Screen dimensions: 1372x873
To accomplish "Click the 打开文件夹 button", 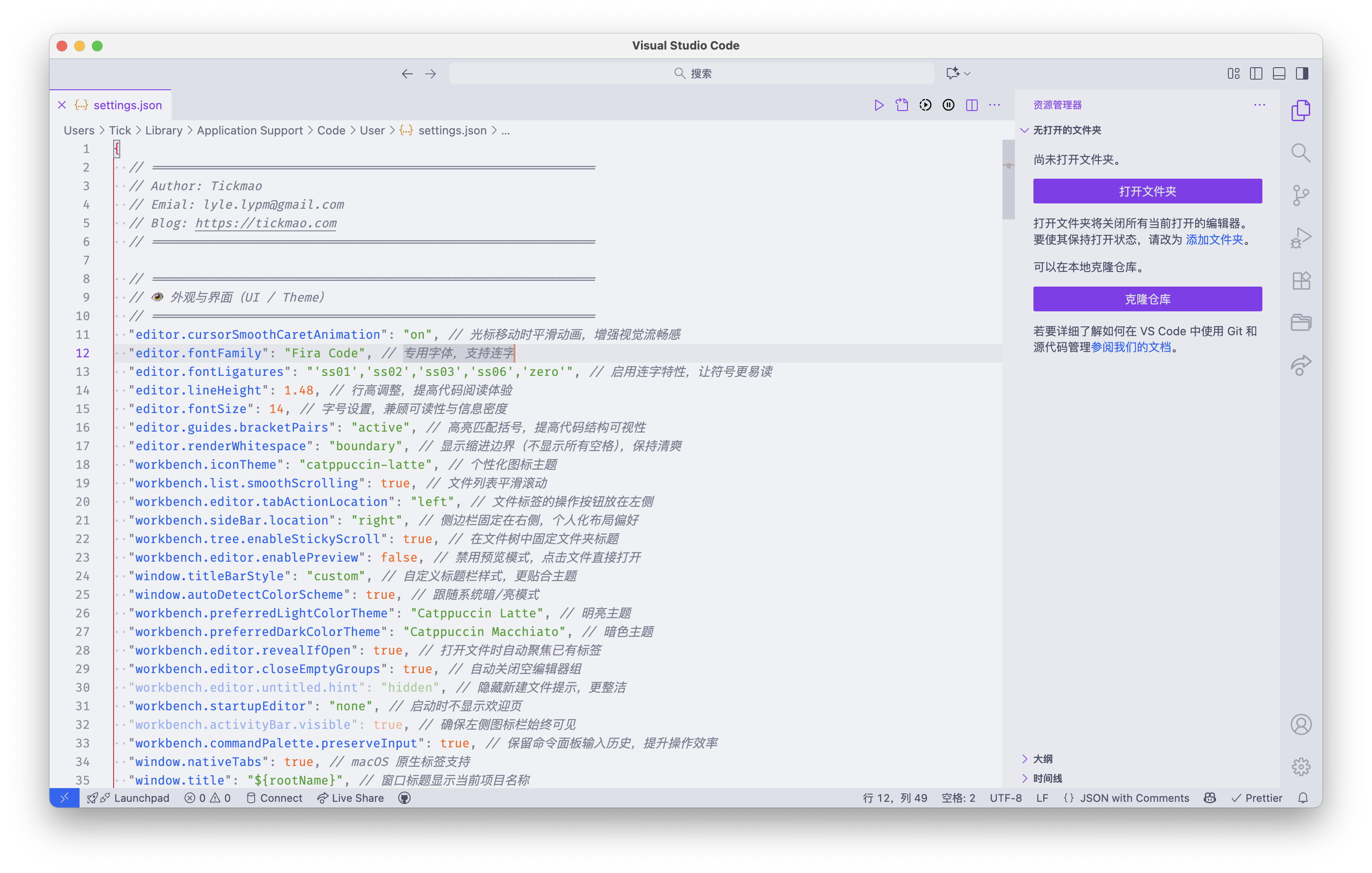I will coord(1147,191).
